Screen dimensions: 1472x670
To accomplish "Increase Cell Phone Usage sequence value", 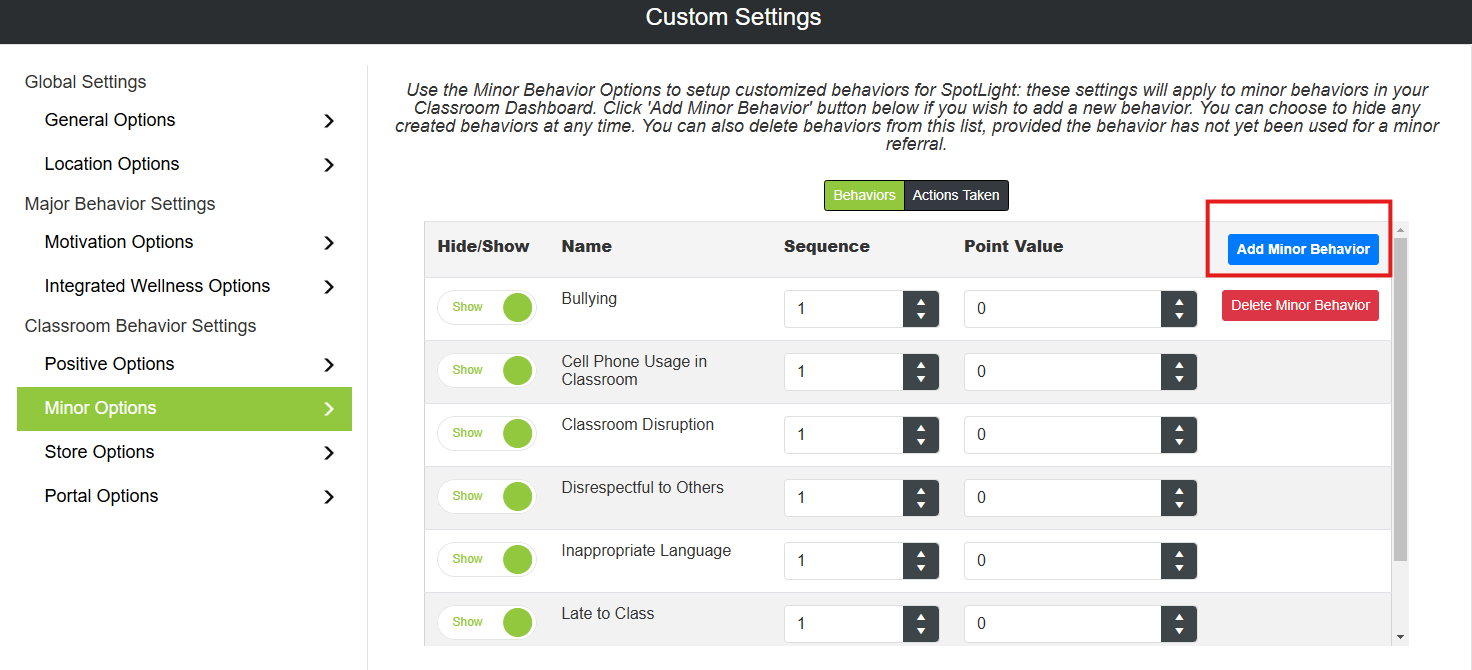I will click(921, 364).
